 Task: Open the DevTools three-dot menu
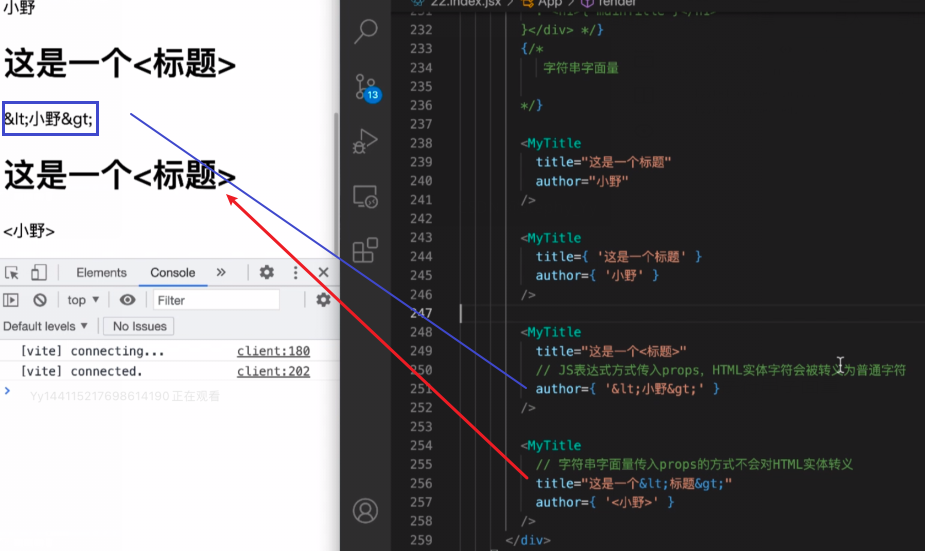[296, 272]
